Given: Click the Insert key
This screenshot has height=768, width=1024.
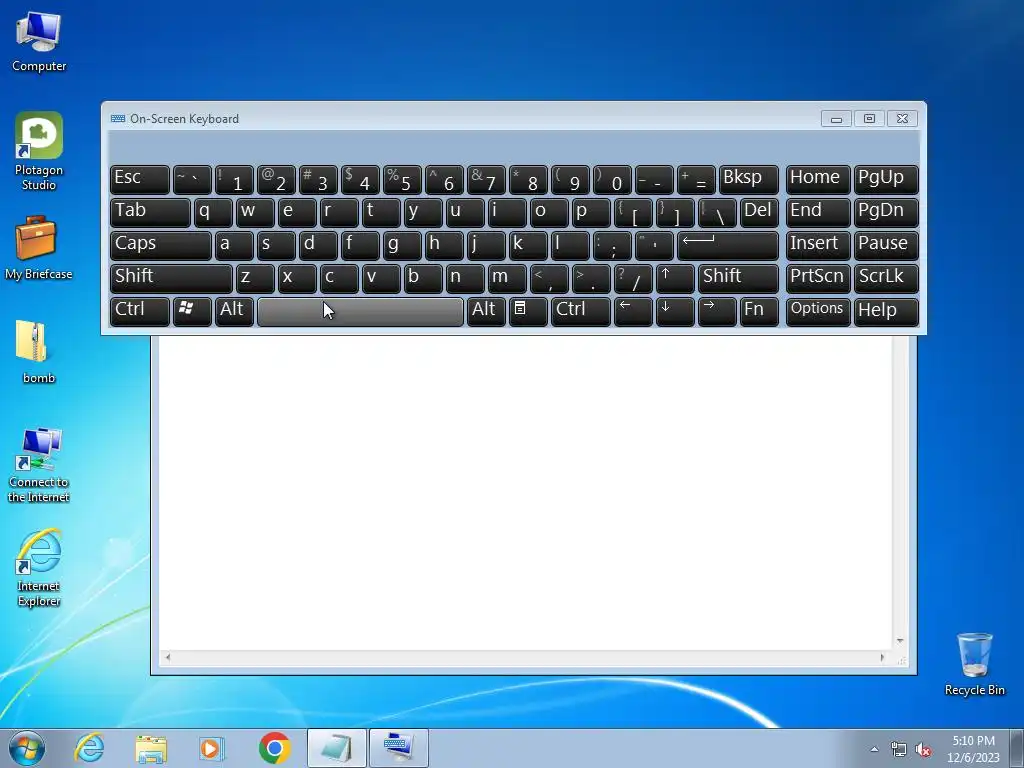Looking at the screenshot, I should [818, 246].
